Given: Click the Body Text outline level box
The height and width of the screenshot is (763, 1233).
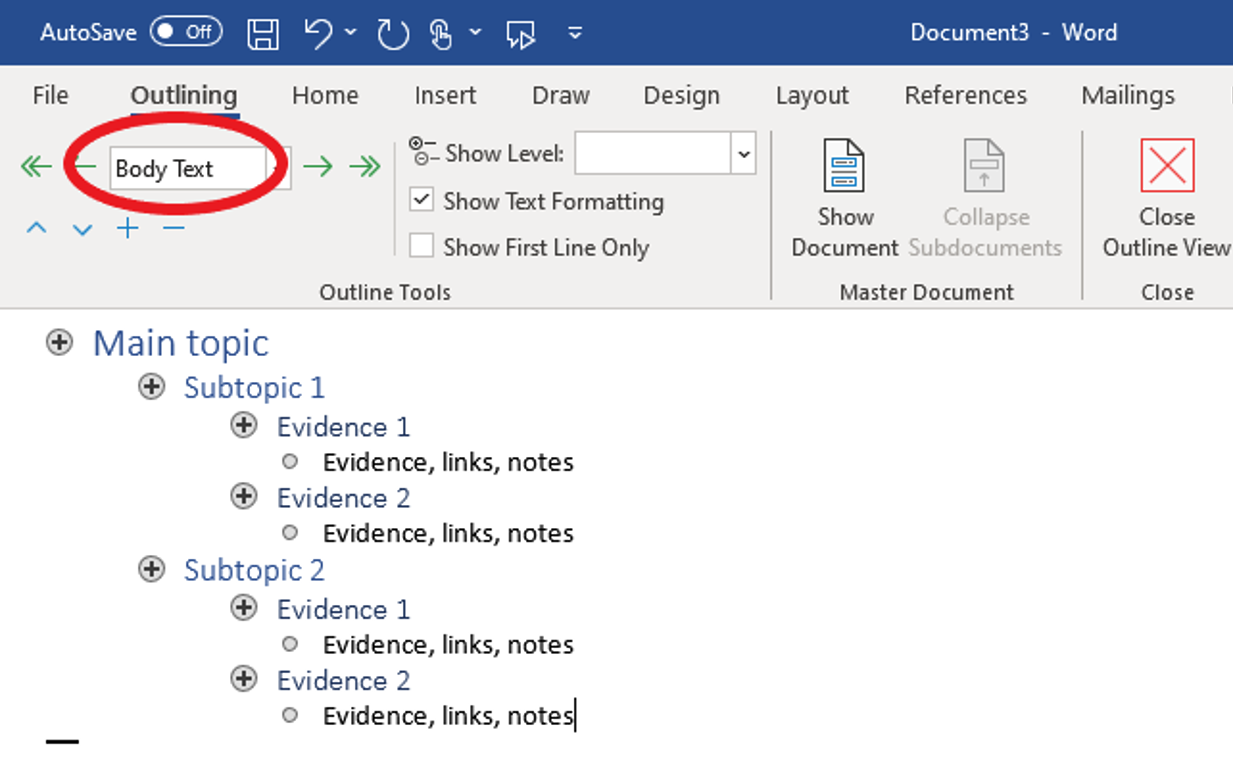Looking at the screenshot, I should point(188,169).
